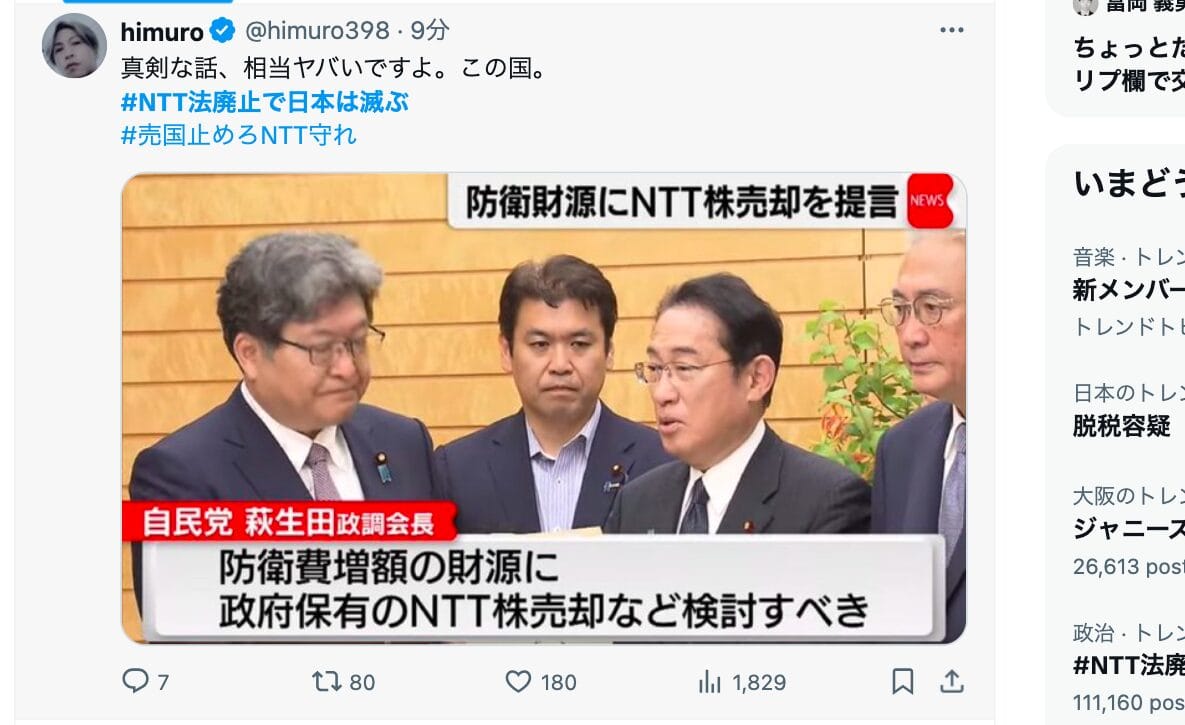Click himuro's blue verified badge
Image resolution: width=1185 pixels, height=725 pixels.
coord(222,31)
